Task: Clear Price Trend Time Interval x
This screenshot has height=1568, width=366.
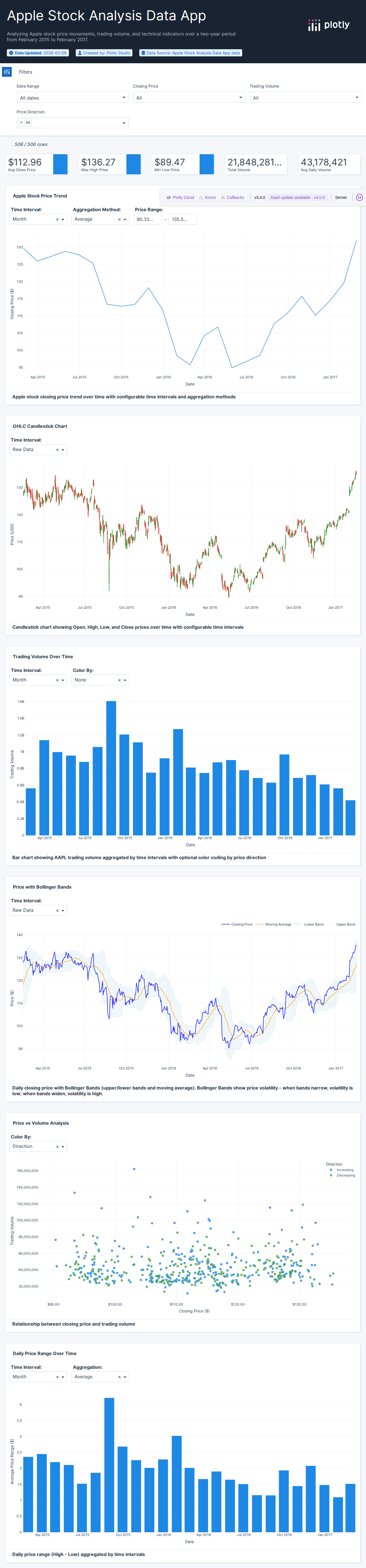Action: point(57,220)
